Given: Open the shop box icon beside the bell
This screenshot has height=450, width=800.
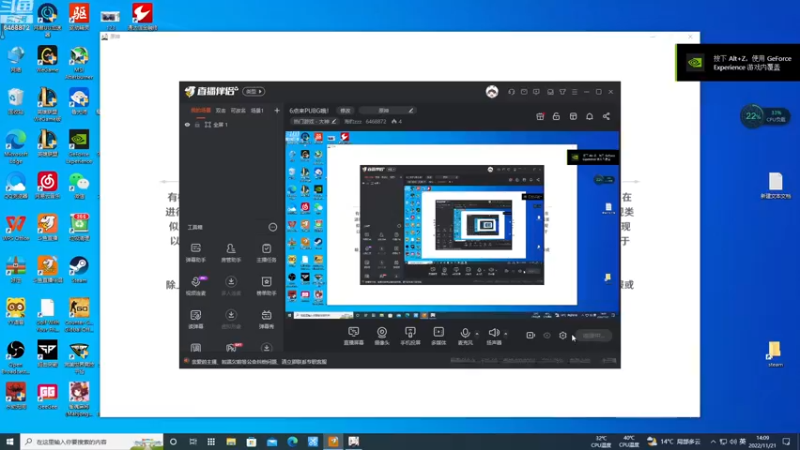Looking at the screenshot, I should [573, 116].
